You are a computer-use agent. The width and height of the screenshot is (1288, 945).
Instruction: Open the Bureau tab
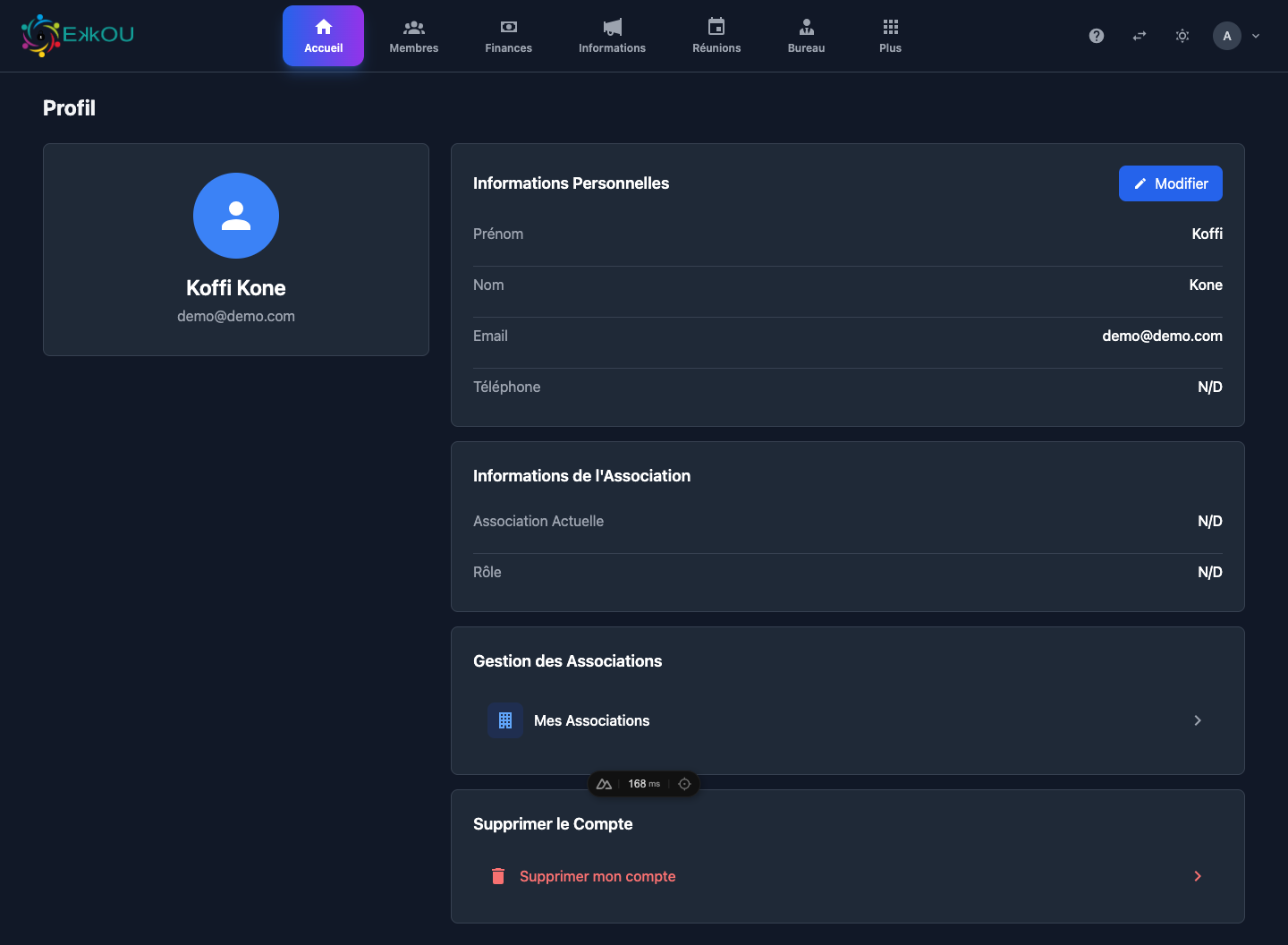coord(806,36)
